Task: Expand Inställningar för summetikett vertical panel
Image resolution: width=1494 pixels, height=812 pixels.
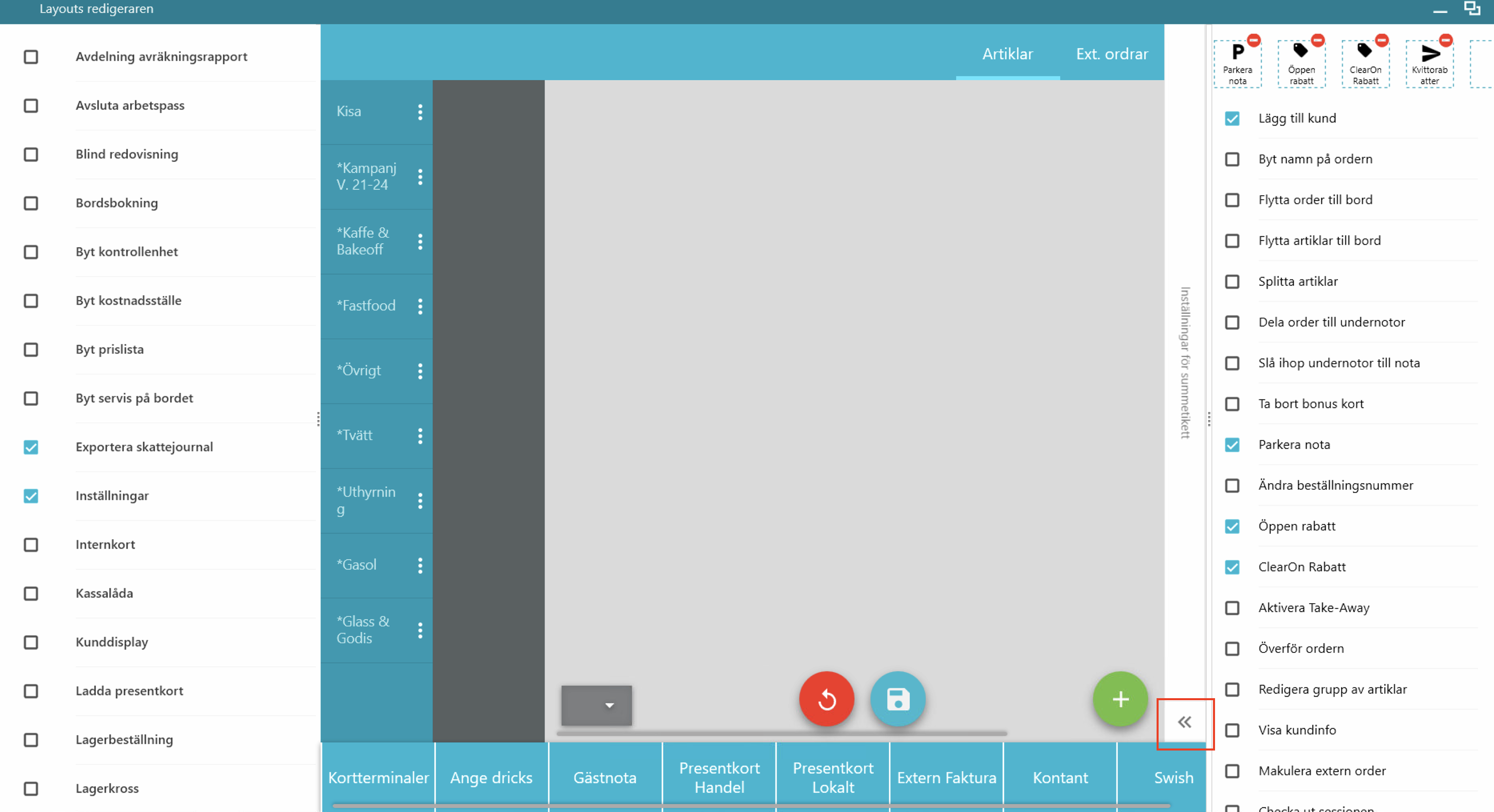Action: pos(1185,362)
